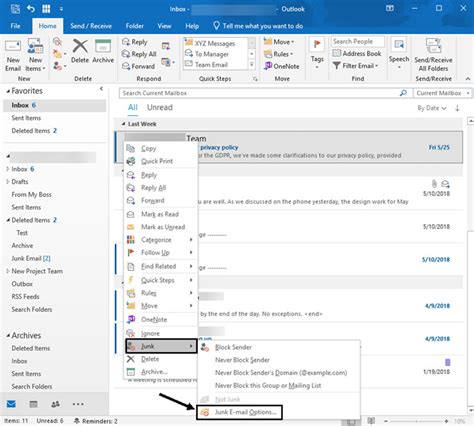
Task: Switch to Calendar view in navigation bar
Action: pyautogui.click(x=33, y=404)
